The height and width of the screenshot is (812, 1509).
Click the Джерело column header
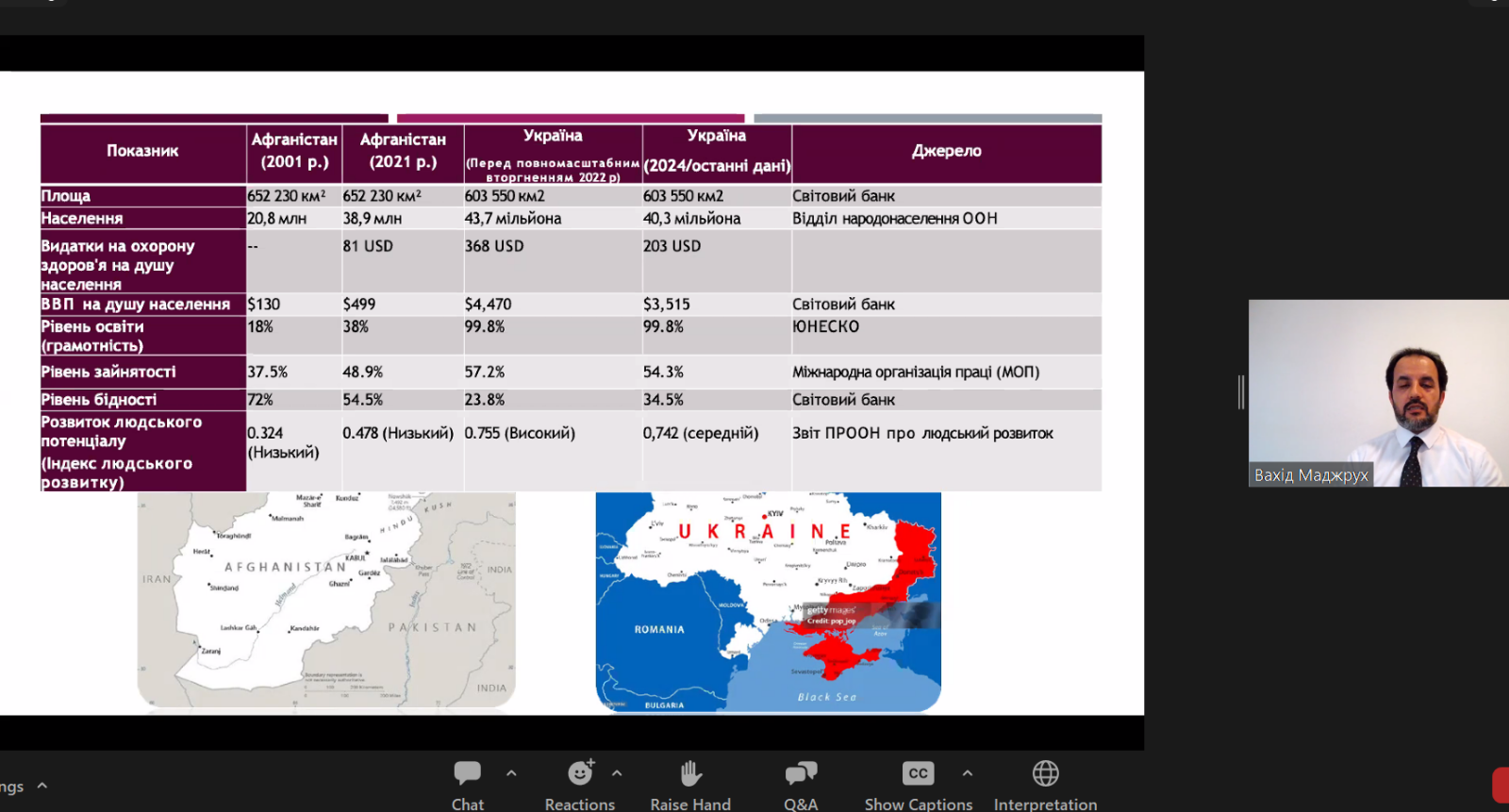pyautogui.click(x=946, y=151)
